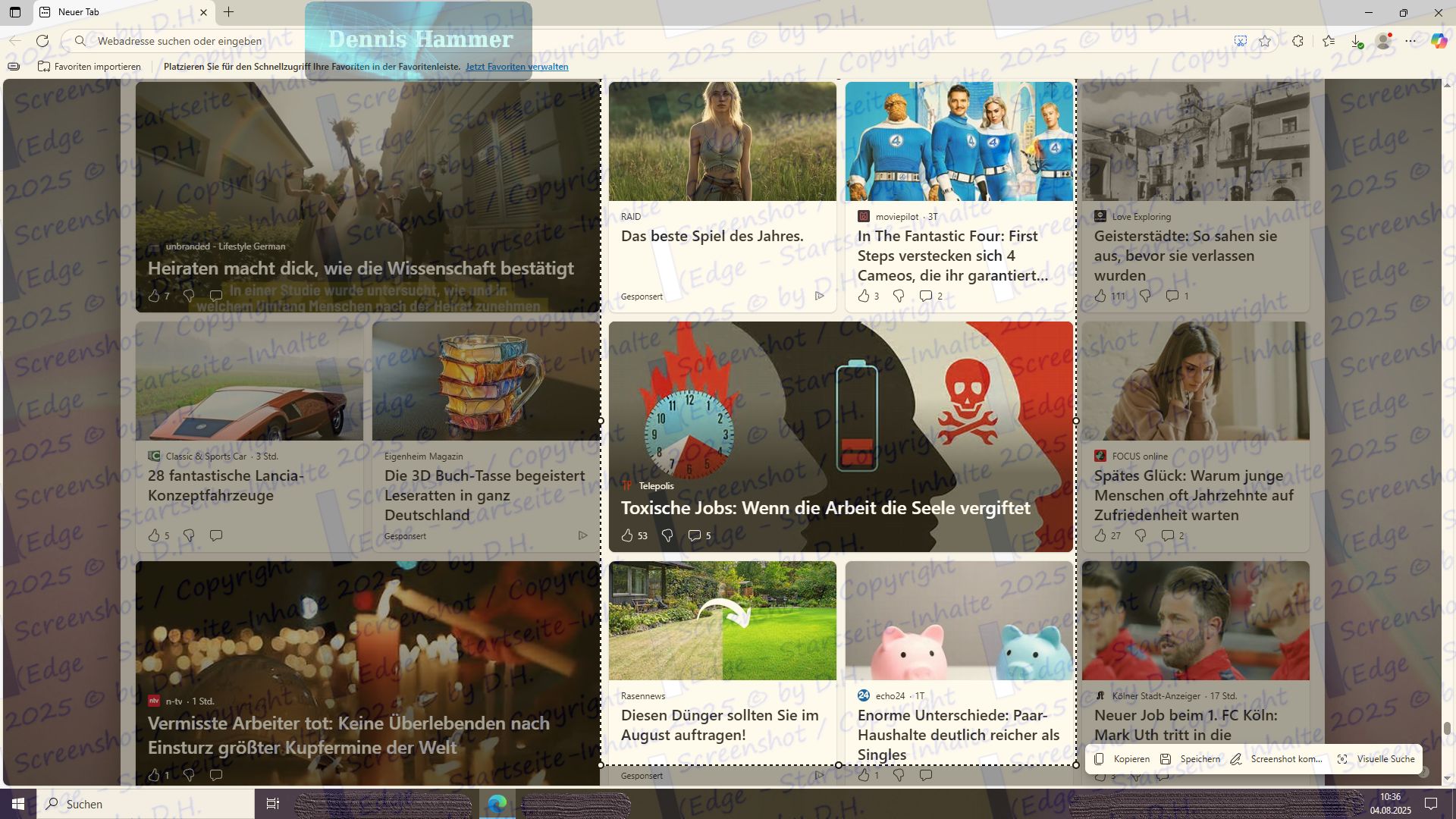Like the Geisterstädte article

pos(1100,296)
